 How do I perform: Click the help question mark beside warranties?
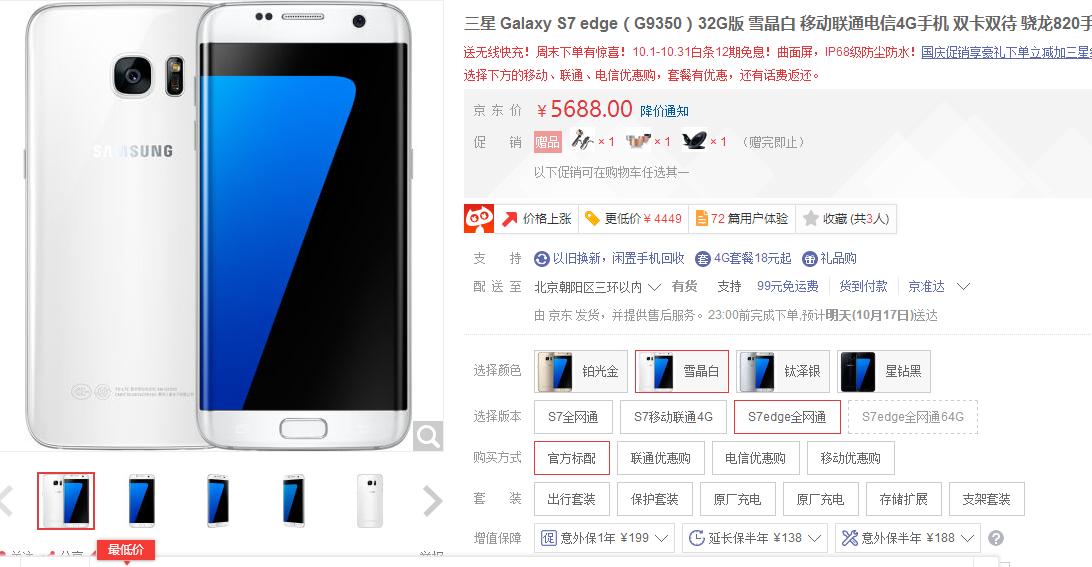996,538
